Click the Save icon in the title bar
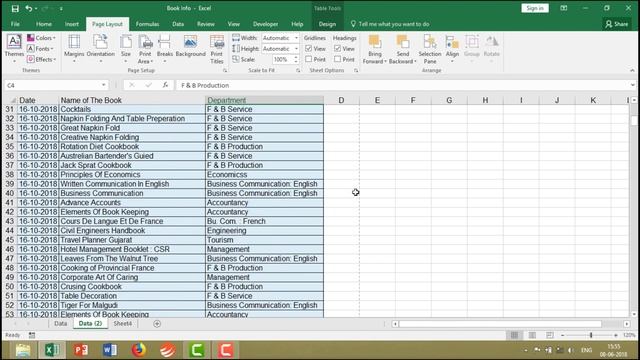This screenshot has height=360, width=640. (x=15, y=9)
